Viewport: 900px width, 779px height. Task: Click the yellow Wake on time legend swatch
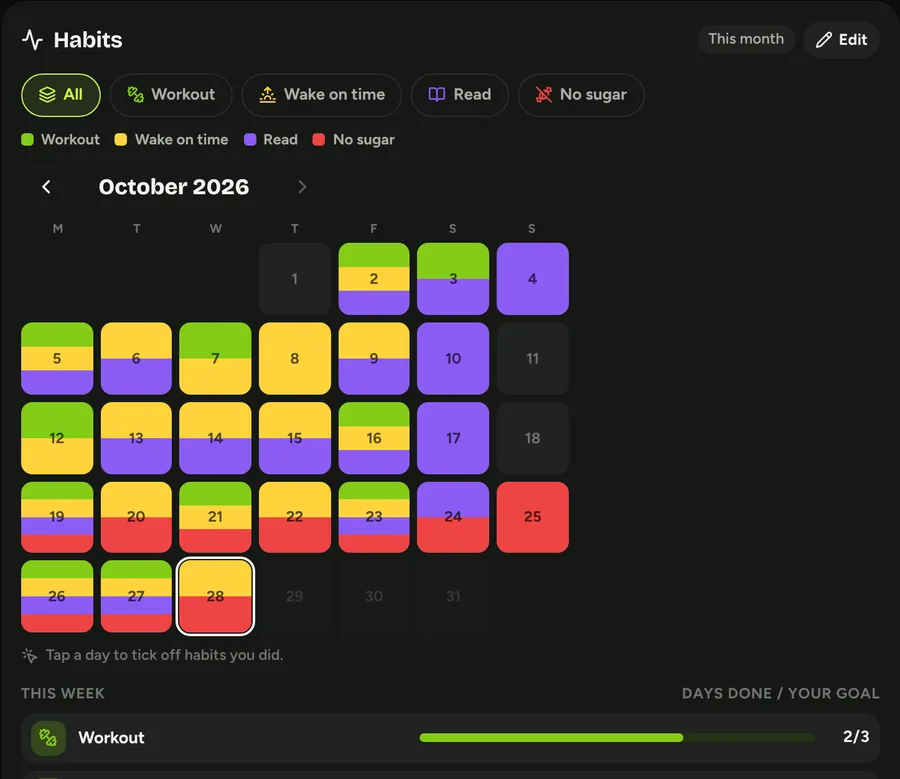pyautogui.click(x=121, y=139)
